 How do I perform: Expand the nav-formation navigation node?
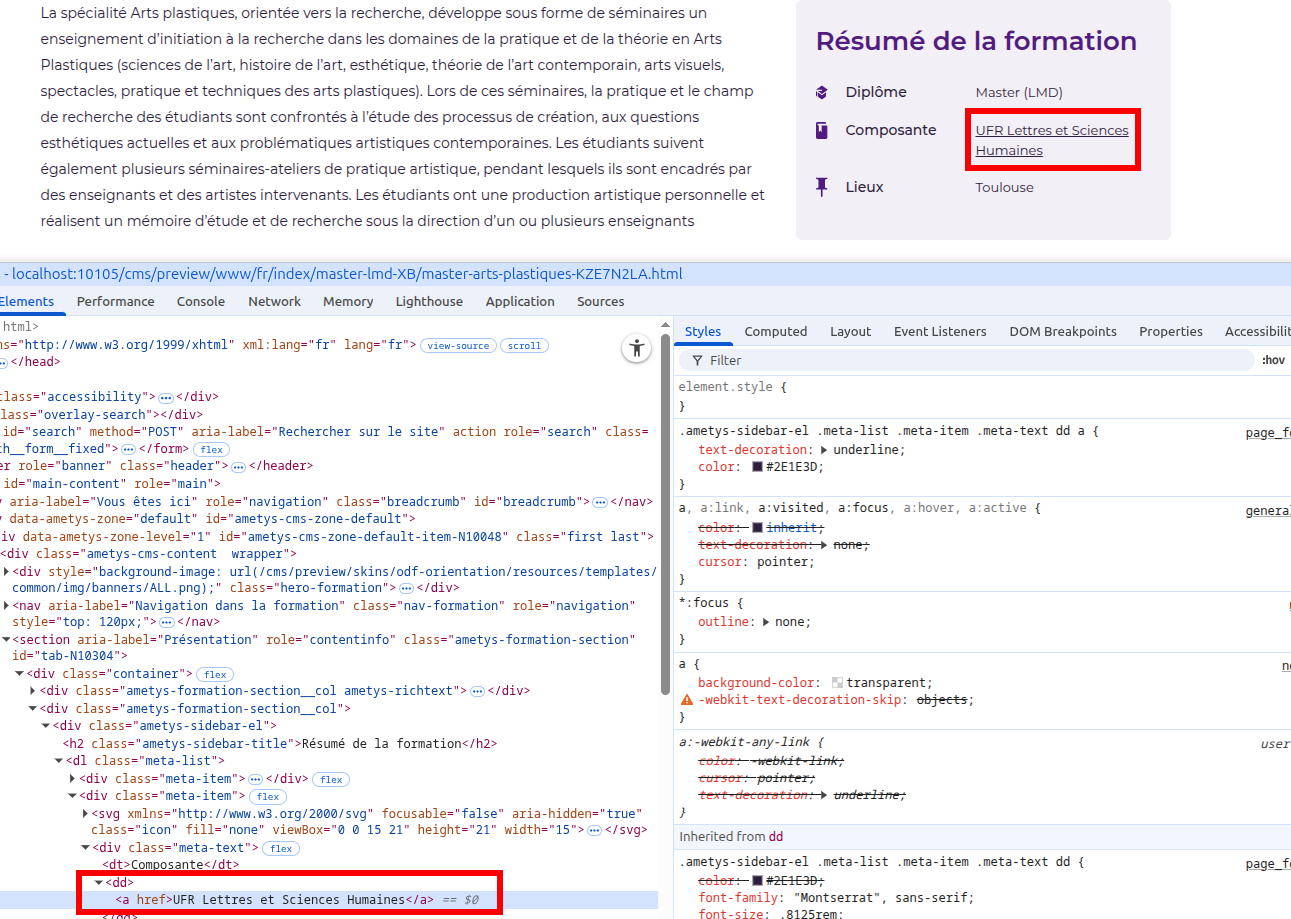tap(8, 606)
